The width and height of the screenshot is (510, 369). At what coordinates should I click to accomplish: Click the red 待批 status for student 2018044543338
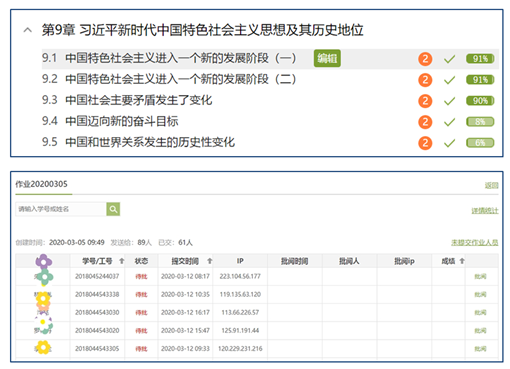click(141, 295)
